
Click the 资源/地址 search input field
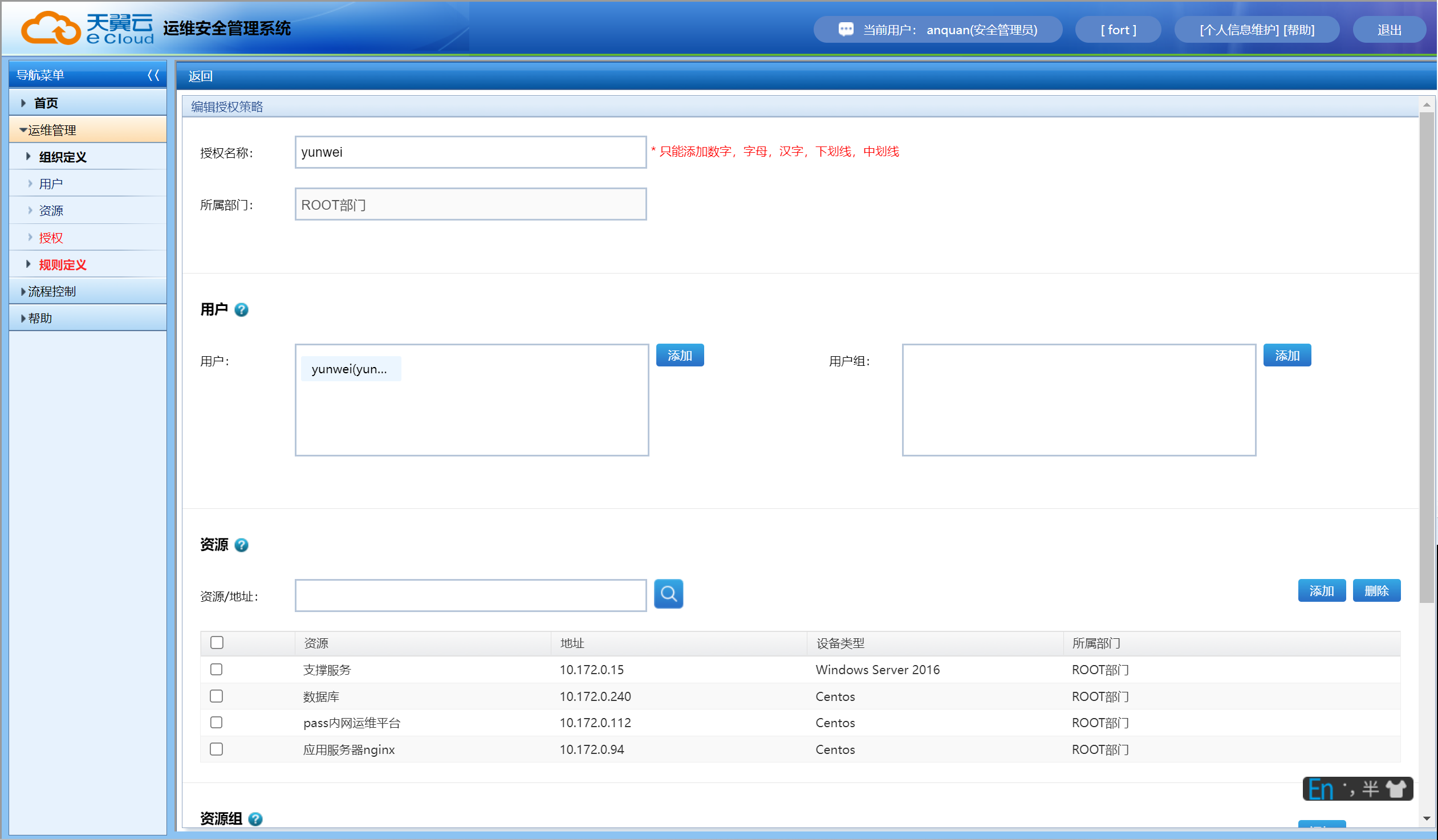(470, 596)
